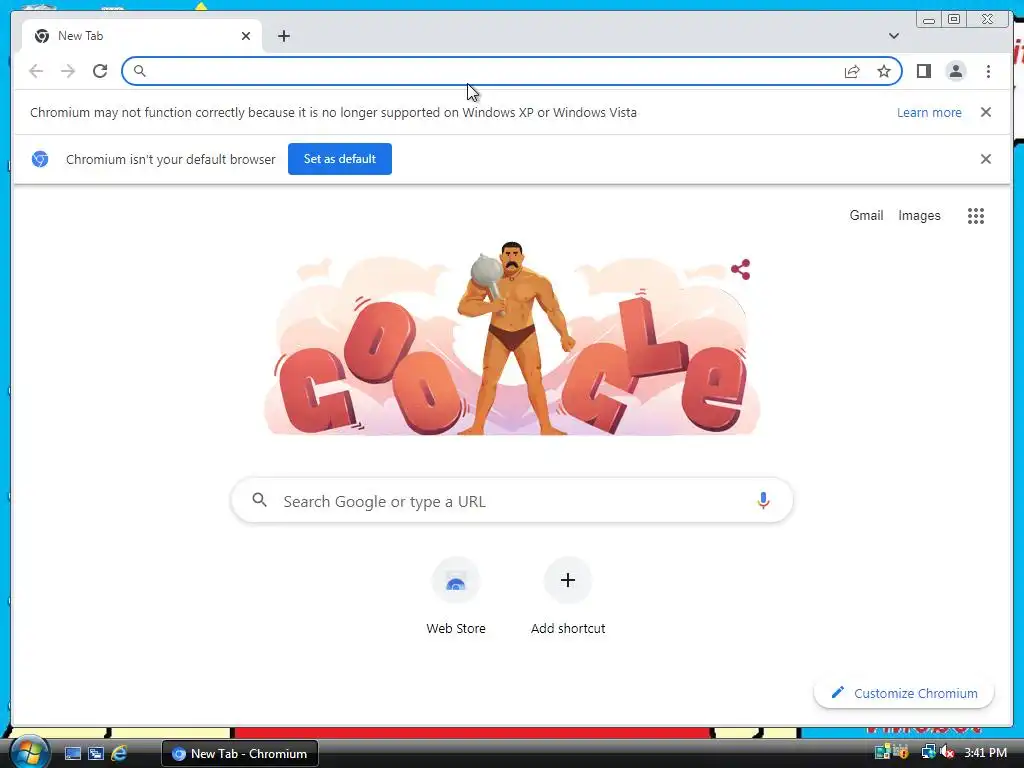Click Switch between windows quick launch icon

point(96,754)
